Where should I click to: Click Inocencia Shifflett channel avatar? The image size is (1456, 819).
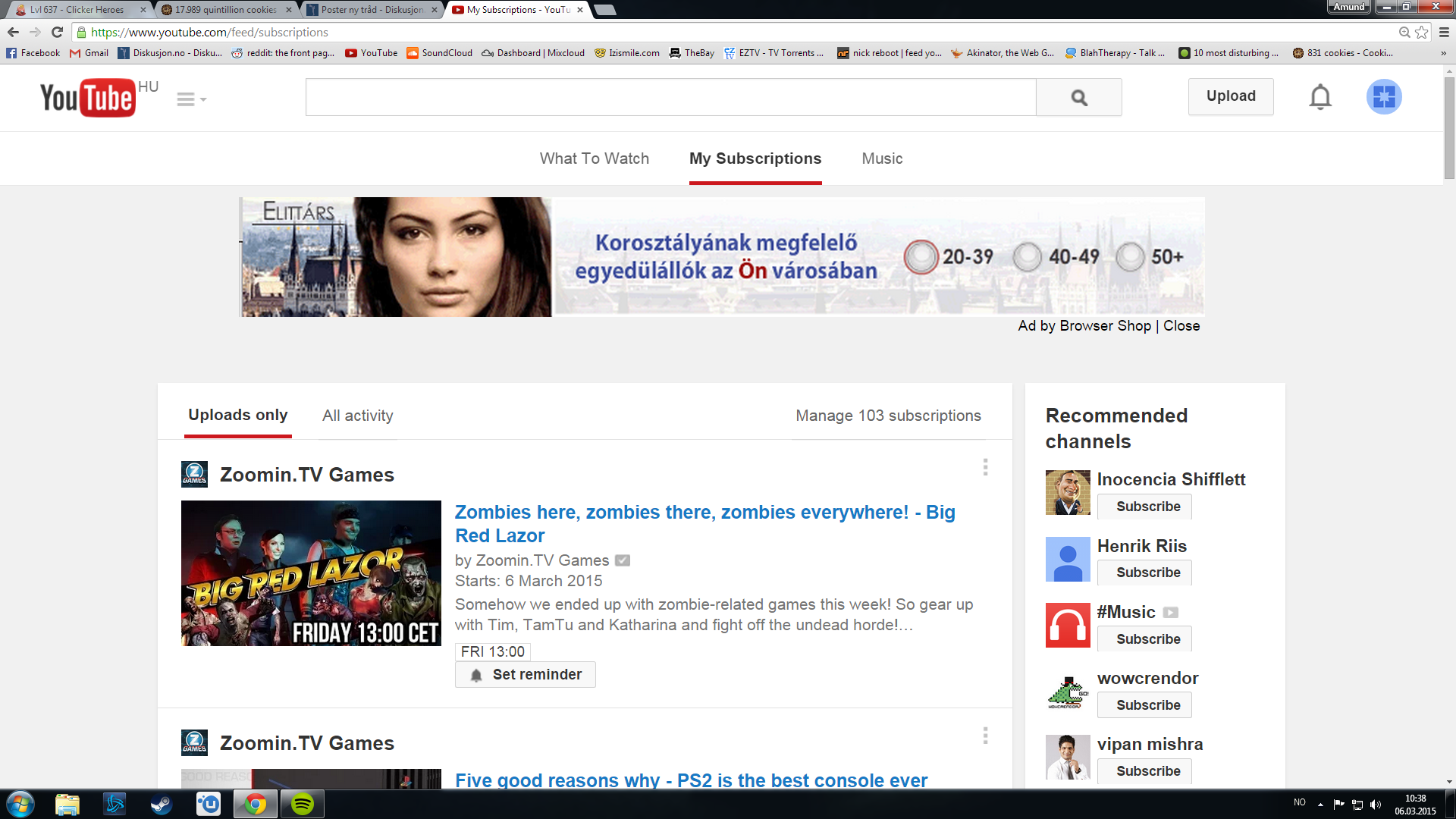(x=1067, y=492)
